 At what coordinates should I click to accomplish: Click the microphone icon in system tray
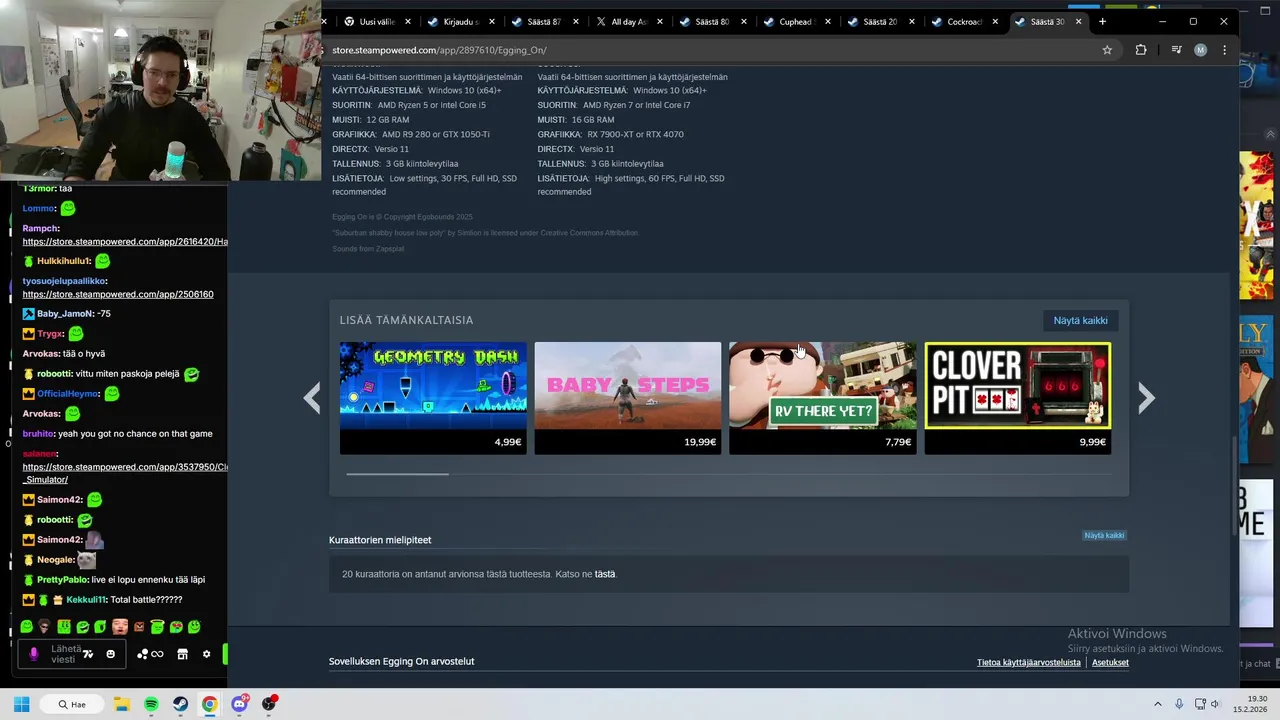pos(1179,704)
